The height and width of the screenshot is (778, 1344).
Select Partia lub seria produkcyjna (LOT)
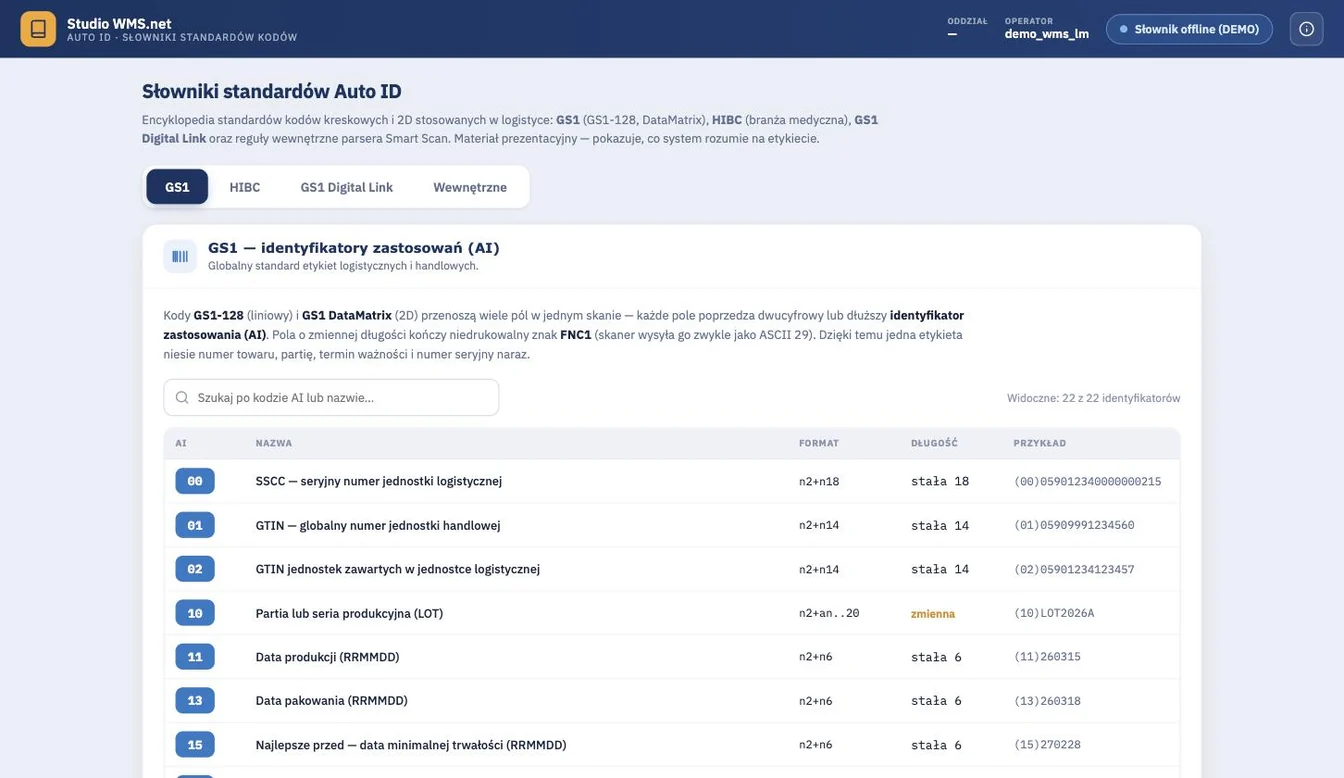[349, 613]
